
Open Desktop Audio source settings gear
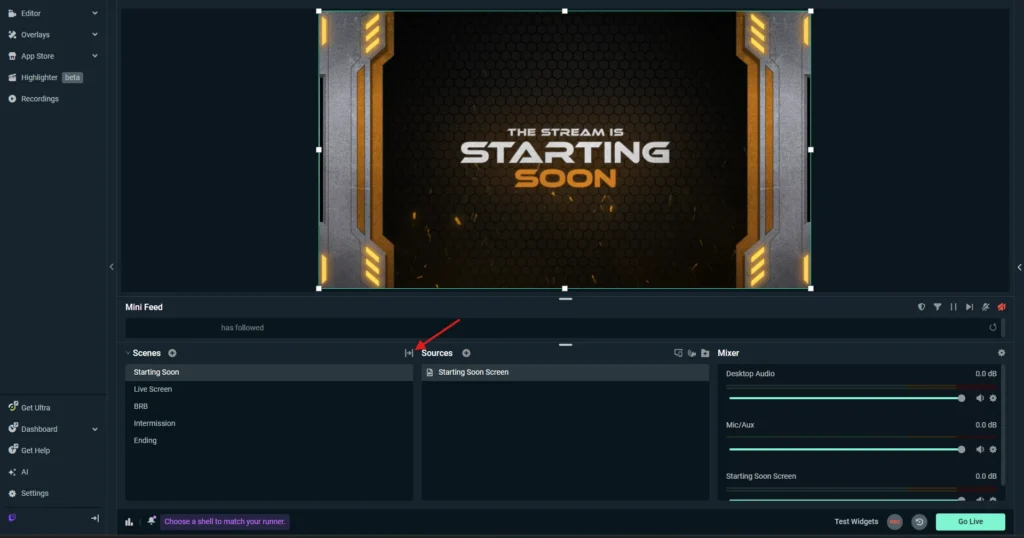click(x=993, y=398)
